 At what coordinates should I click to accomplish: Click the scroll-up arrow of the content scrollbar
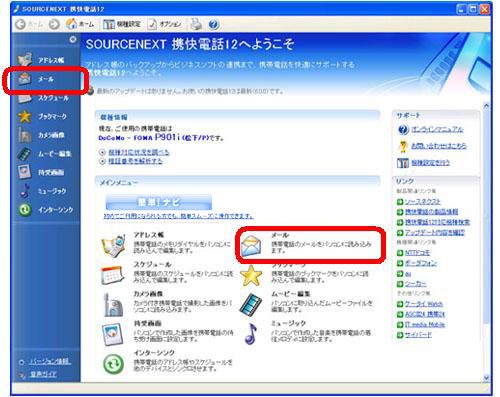pos(486,106)
